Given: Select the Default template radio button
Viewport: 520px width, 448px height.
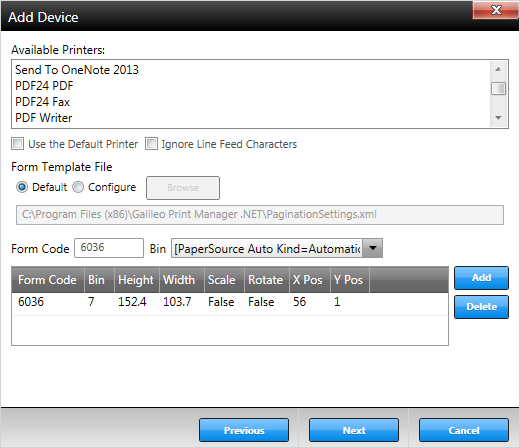Looking at the screenshot, I should [x=22, y=187].
